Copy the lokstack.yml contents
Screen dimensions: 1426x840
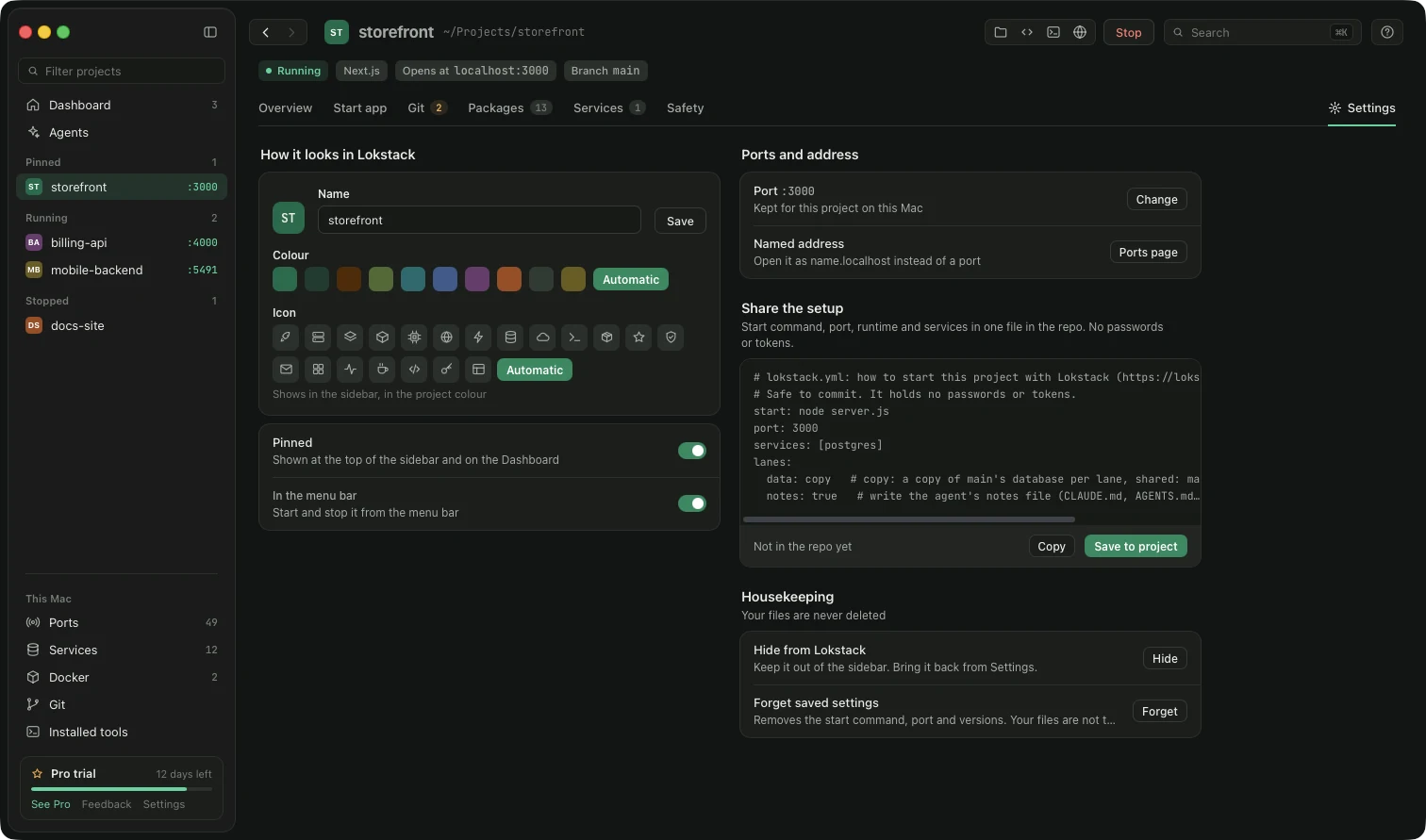coord(1052,546)
